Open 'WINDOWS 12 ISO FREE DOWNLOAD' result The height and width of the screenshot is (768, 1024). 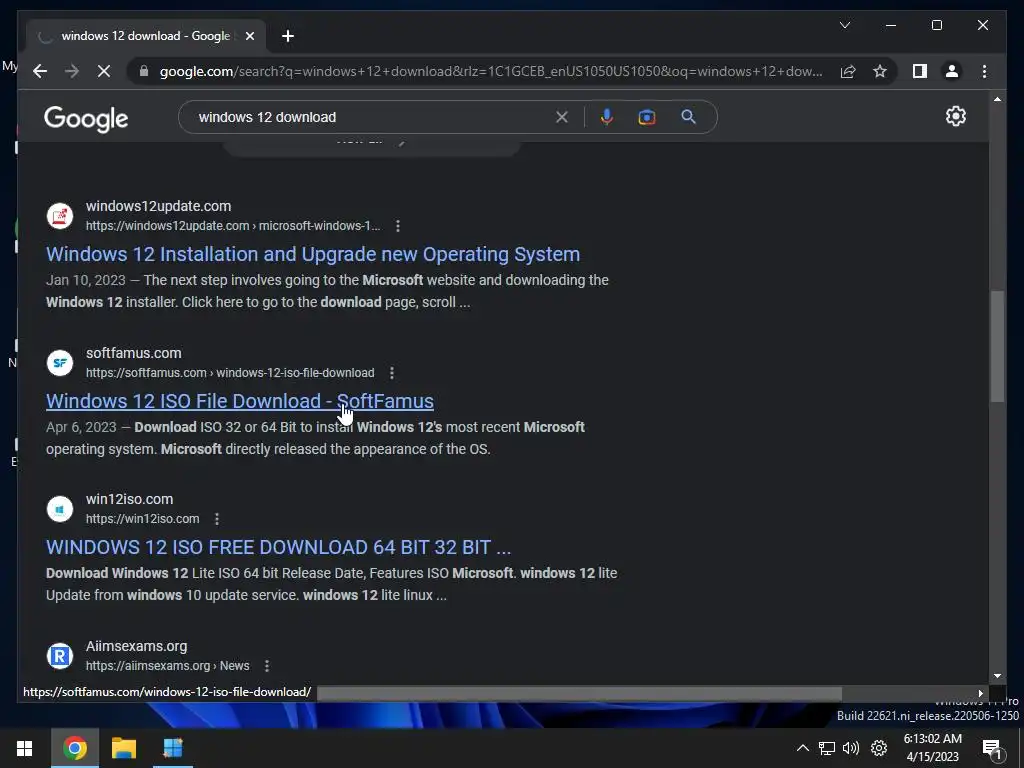(x=278, y=547)
